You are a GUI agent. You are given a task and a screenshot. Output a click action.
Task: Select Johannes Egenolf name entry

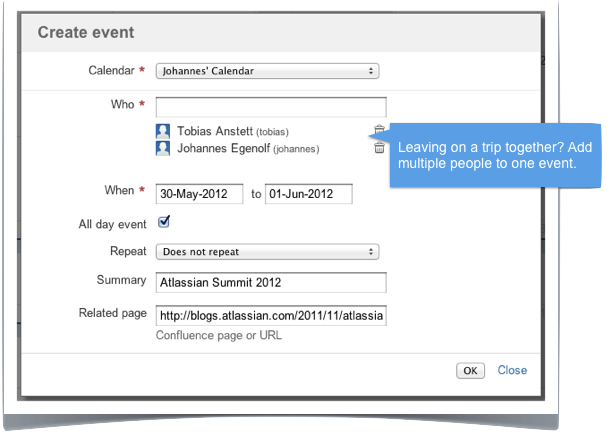click(248, 148)
